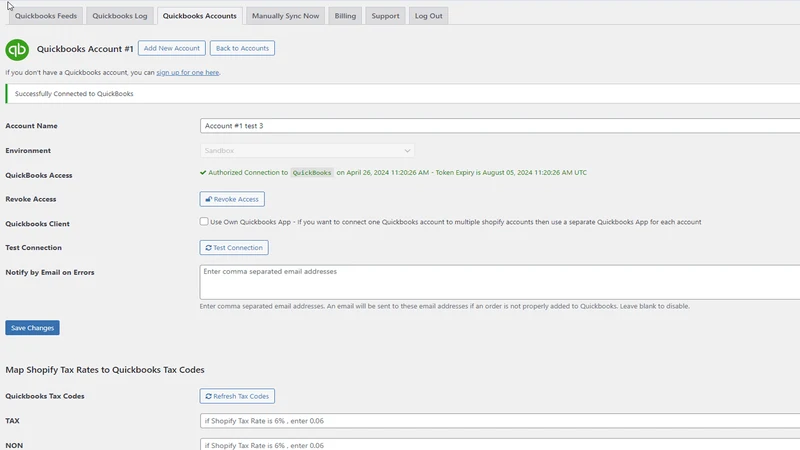Go to the Billing tab
Viewport: 800px width, 450px height.
click(345, 16)
